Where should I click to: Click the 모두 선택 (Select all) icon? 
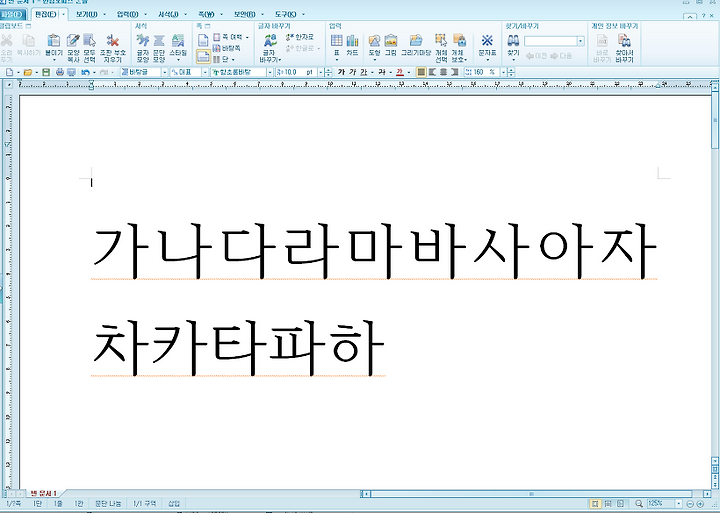pos(90,41)
